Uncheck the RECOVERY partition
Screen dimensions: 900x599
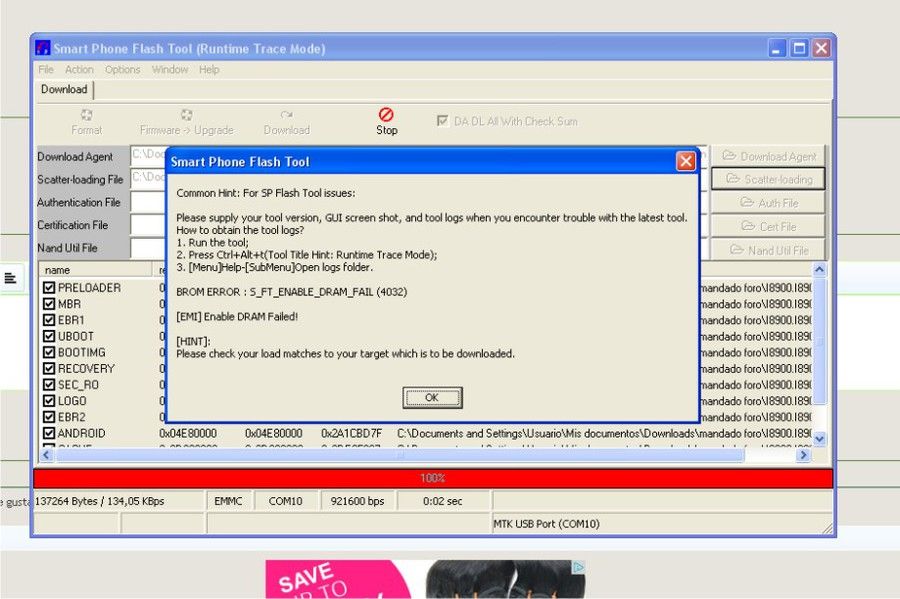pyautogui.click(x=49, y=368)
